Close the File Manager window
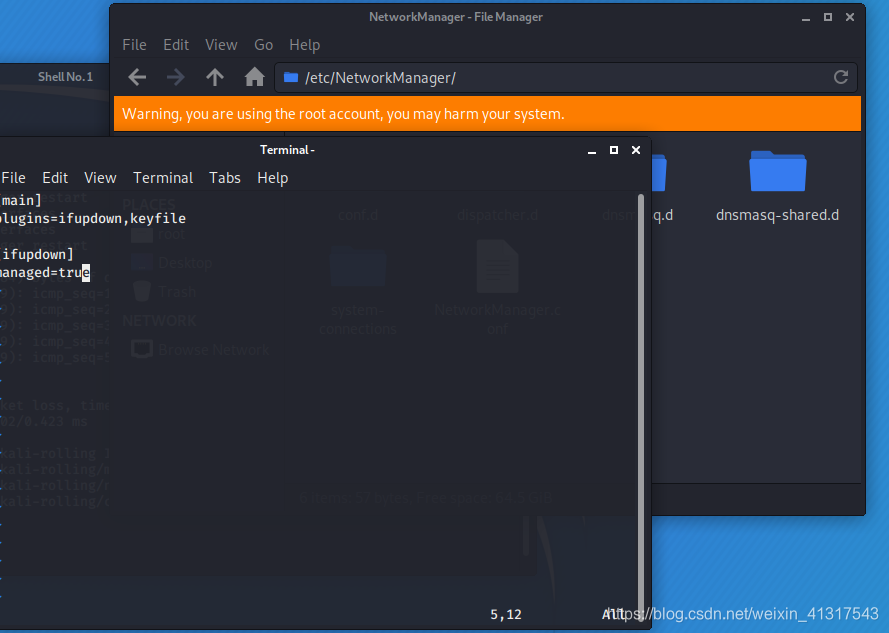889x633 pixels. pyautogui.click(x=850, y=17)
